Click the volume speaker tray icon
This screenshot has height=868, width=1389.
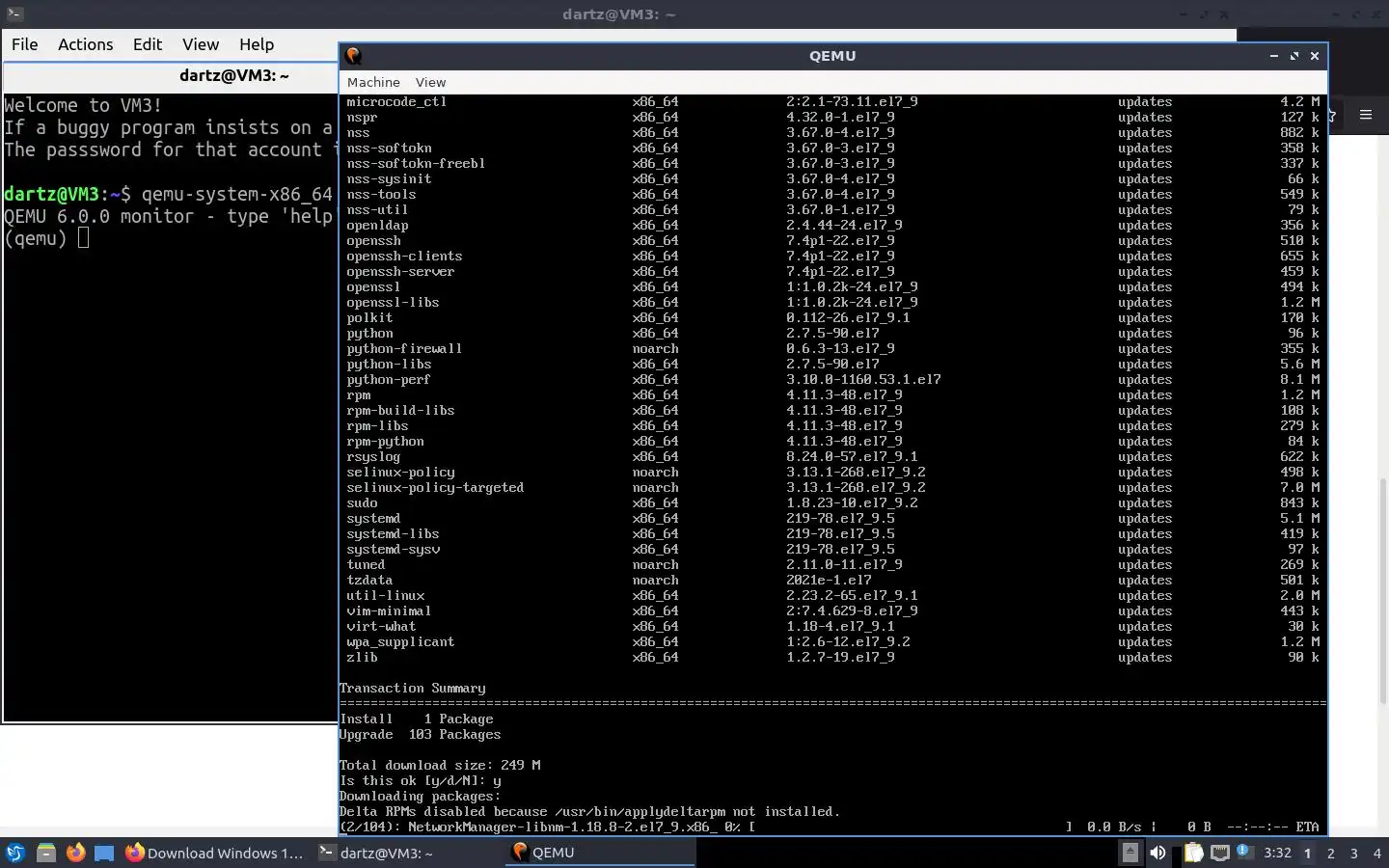coord(1157,853)
